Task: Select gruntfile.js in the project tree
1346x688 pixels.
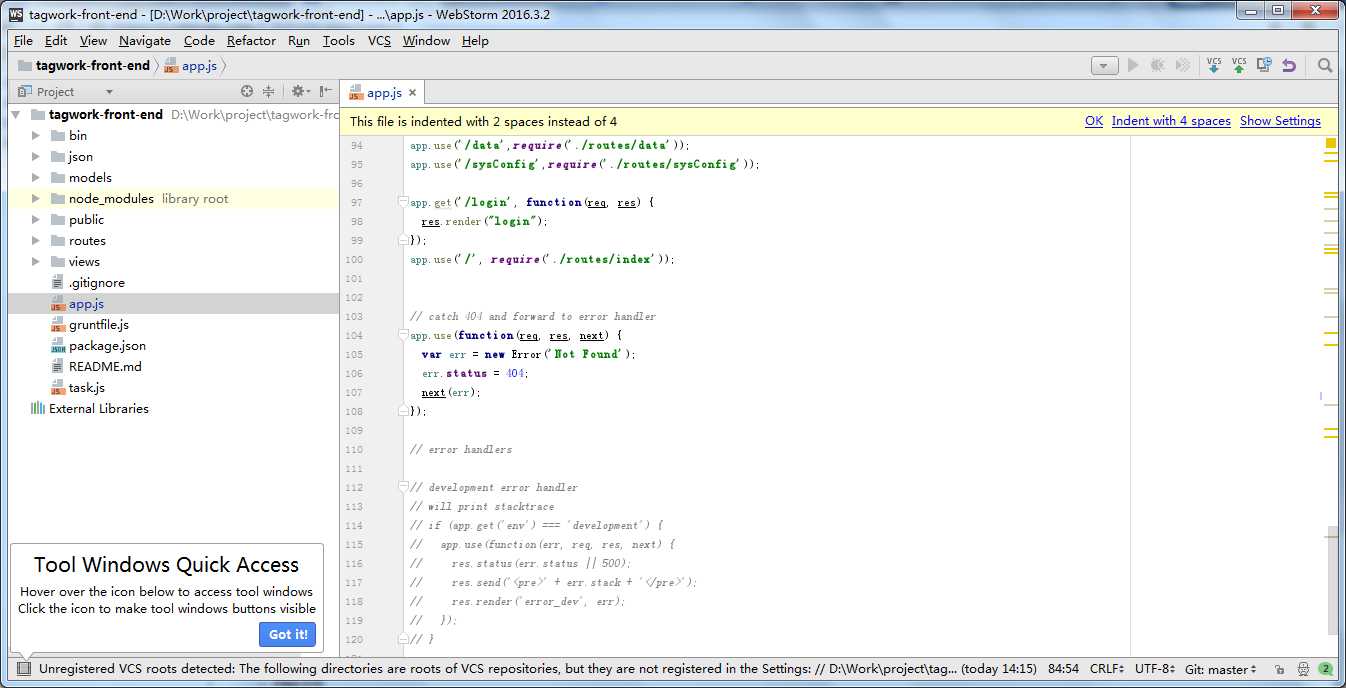Action: pyautogui.click(x=99, y=324)
